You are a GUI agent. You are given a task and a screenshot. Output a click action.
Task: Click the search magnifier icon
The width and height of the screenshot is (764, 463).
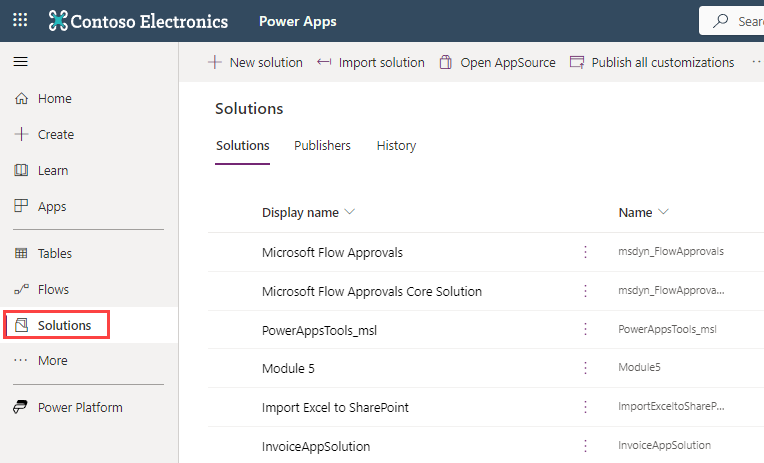pyautogui.click(x=721, y=21)
